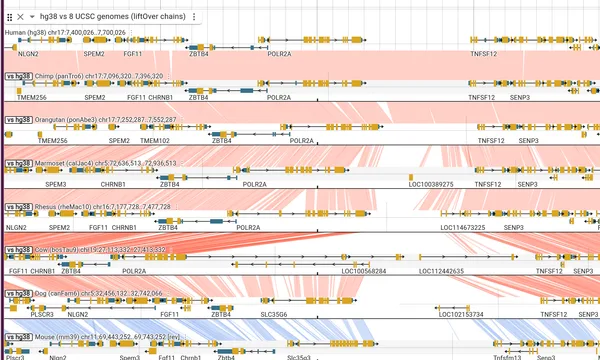The image size is (600, 360).
Task: Click the 'vs hg38' badge on Cow row
Action: tap(19, 250)
